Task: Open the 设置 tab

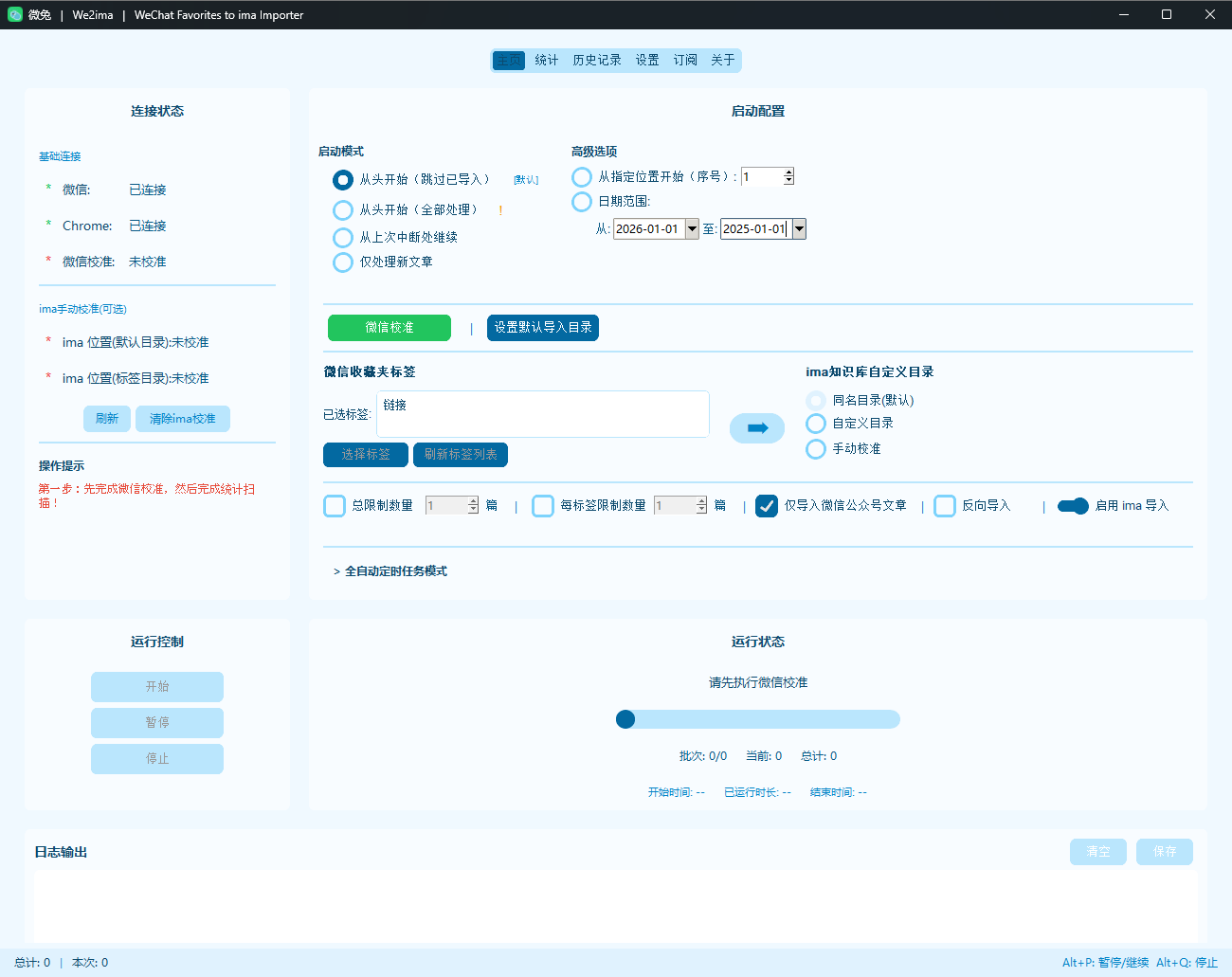Action: tap(647, 61)
